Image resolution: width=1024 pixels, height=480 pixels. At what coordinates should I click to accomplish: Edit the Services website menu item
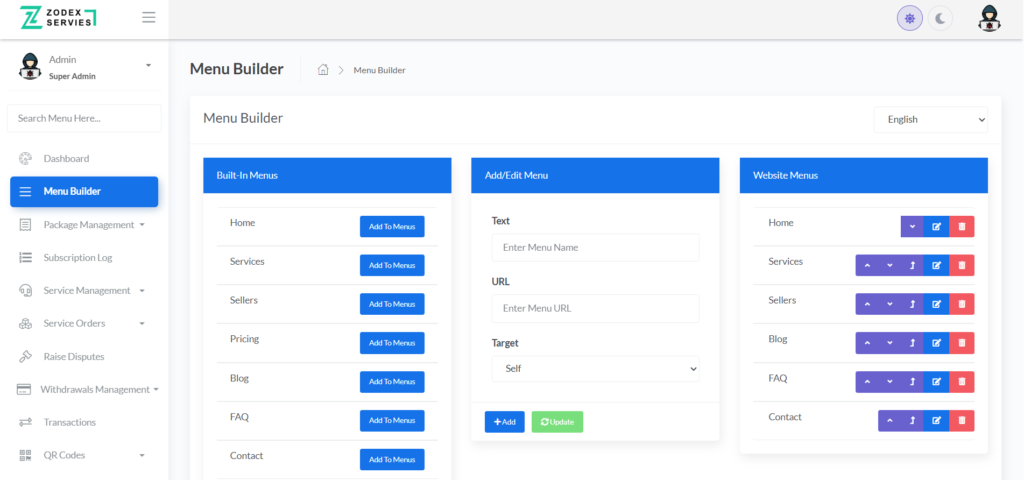(x=936, y=265)
